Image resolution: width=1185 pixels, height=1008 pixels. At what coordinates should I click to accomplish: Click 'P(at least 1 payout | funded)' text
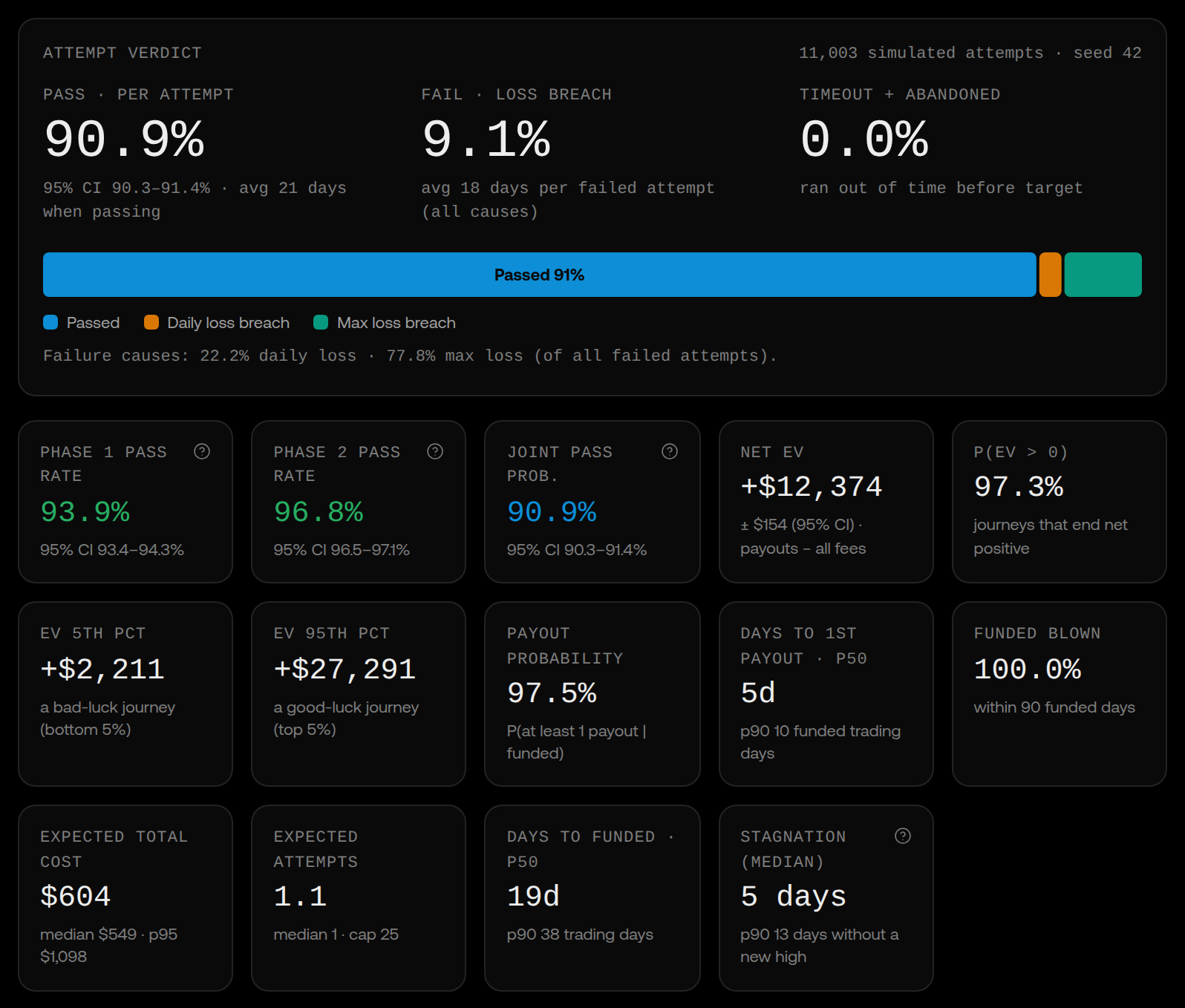[577, 742]
